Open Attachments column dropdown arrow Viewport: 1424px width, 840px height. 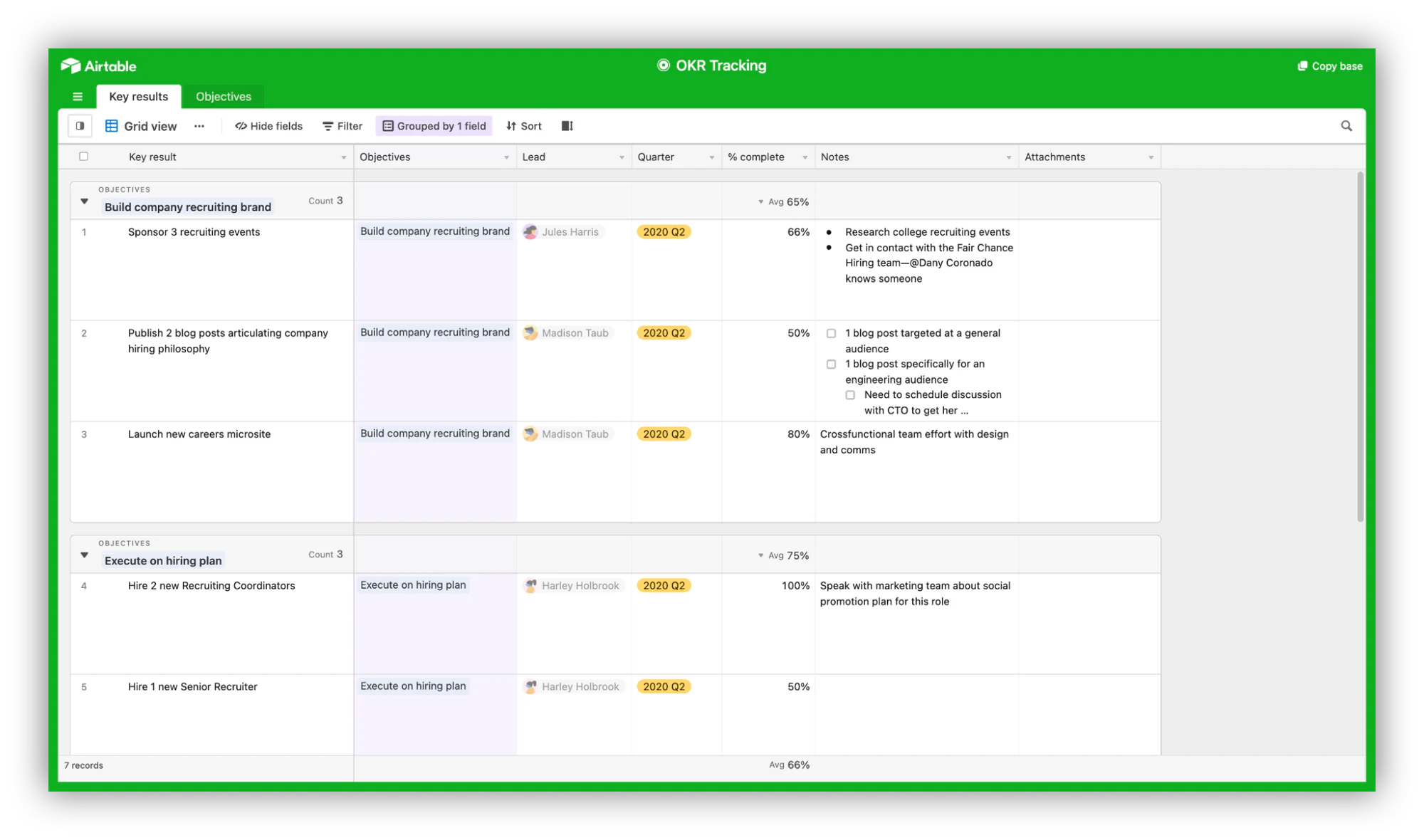[1151, 157]
